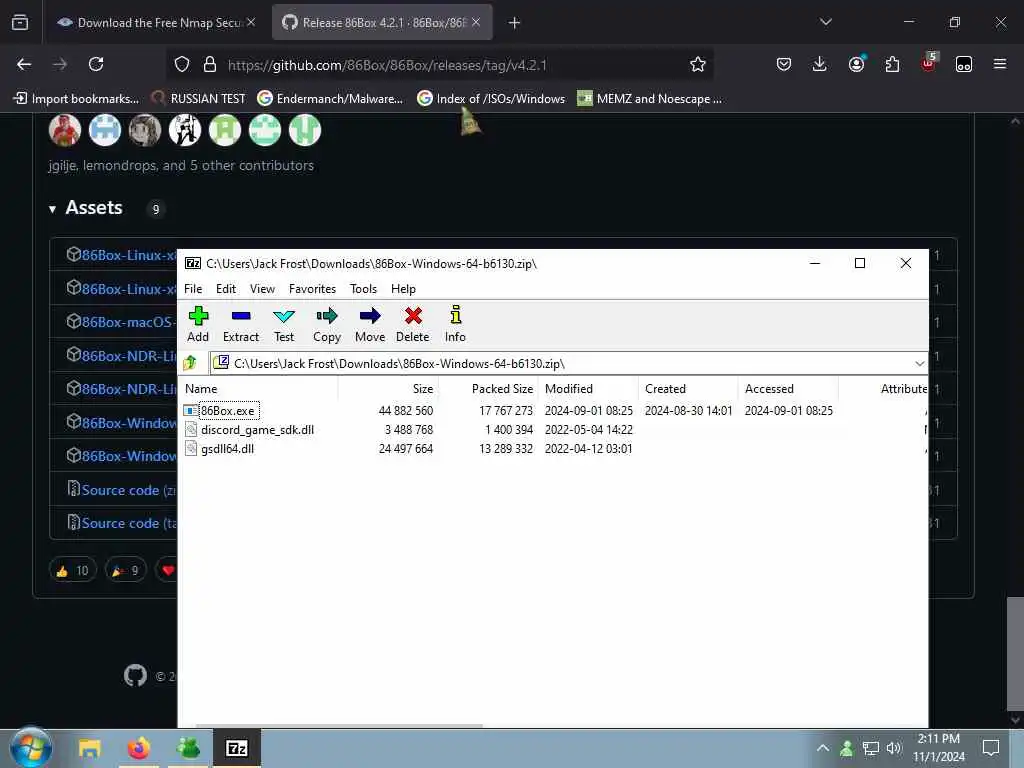Click the padlock site info icon

pyautogui.click(x=210, y=65)
